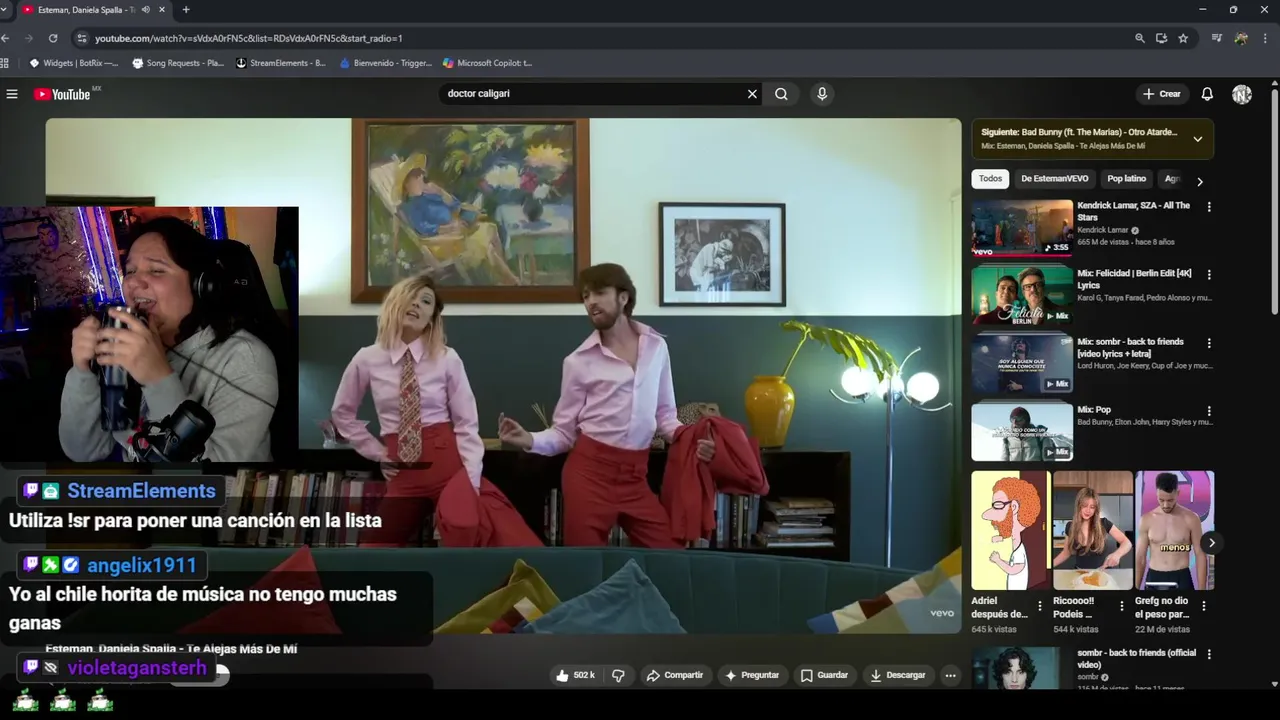The width and height of the screenshot is (1280, 720).
Task: Open options for sombr official video
Action: (x=1209, y=655)
